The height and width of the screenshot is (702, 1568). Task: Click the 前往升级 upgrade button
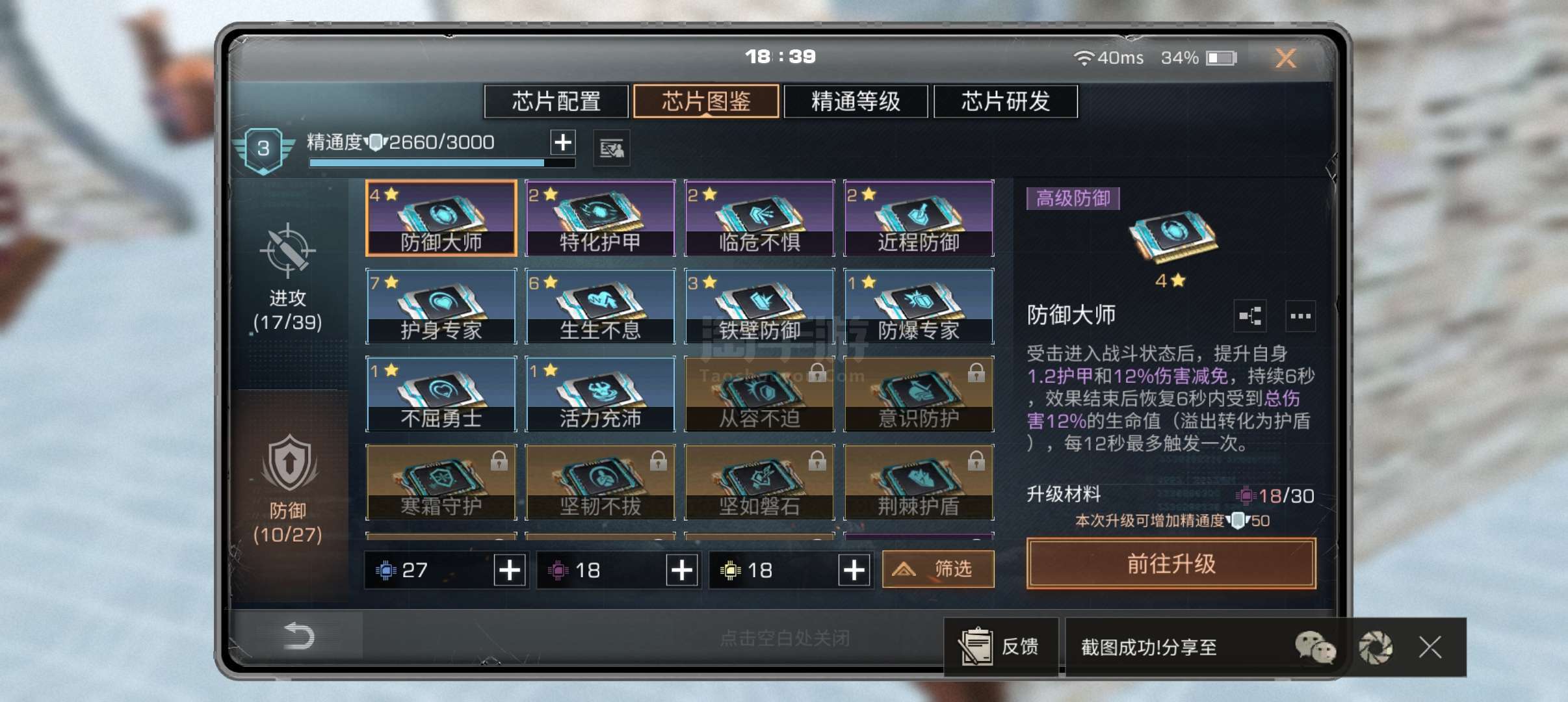point(1171,564)
